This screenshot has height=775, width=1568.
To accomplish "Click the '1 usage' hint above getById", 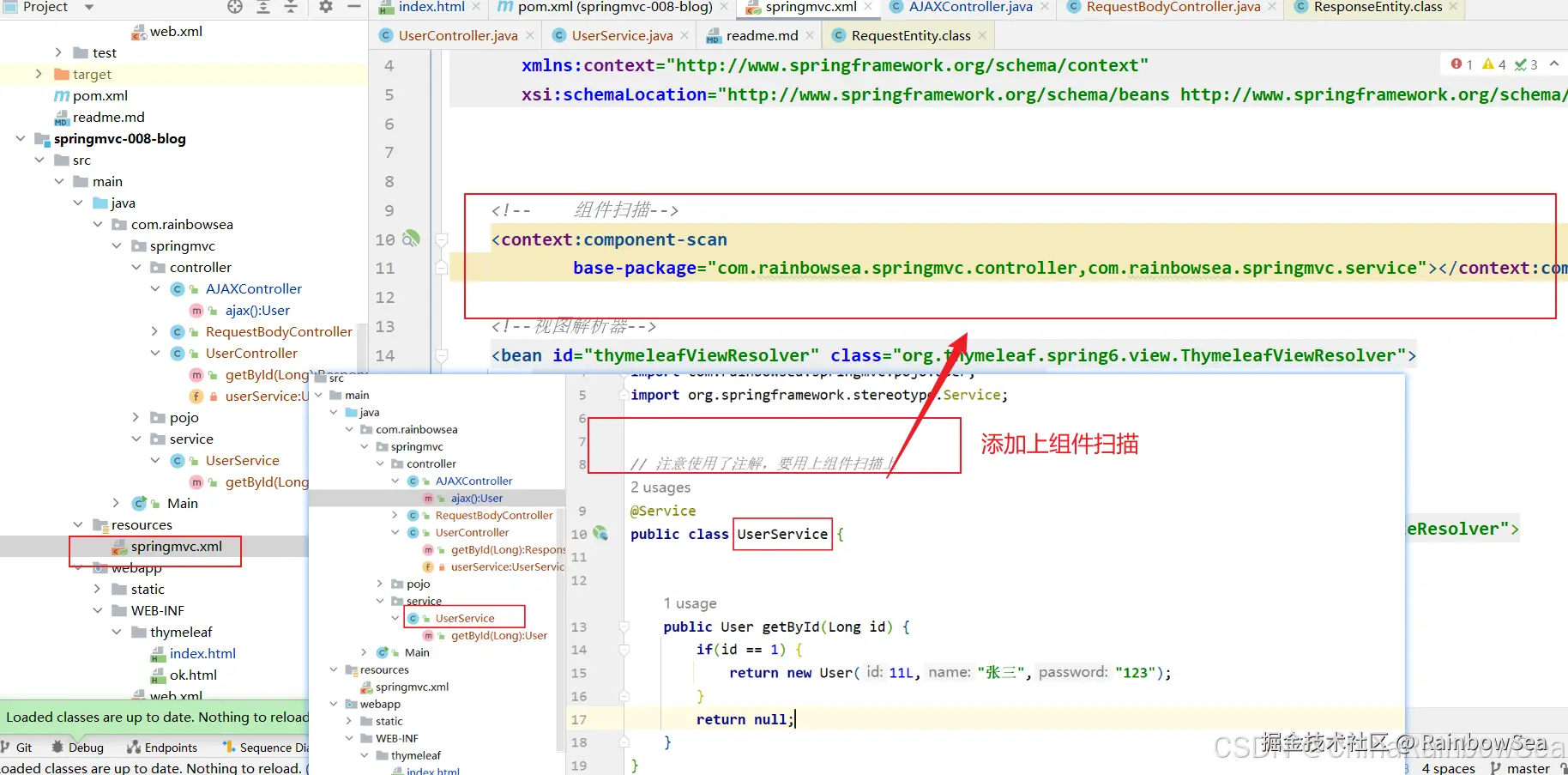I will tap(690, 603).
